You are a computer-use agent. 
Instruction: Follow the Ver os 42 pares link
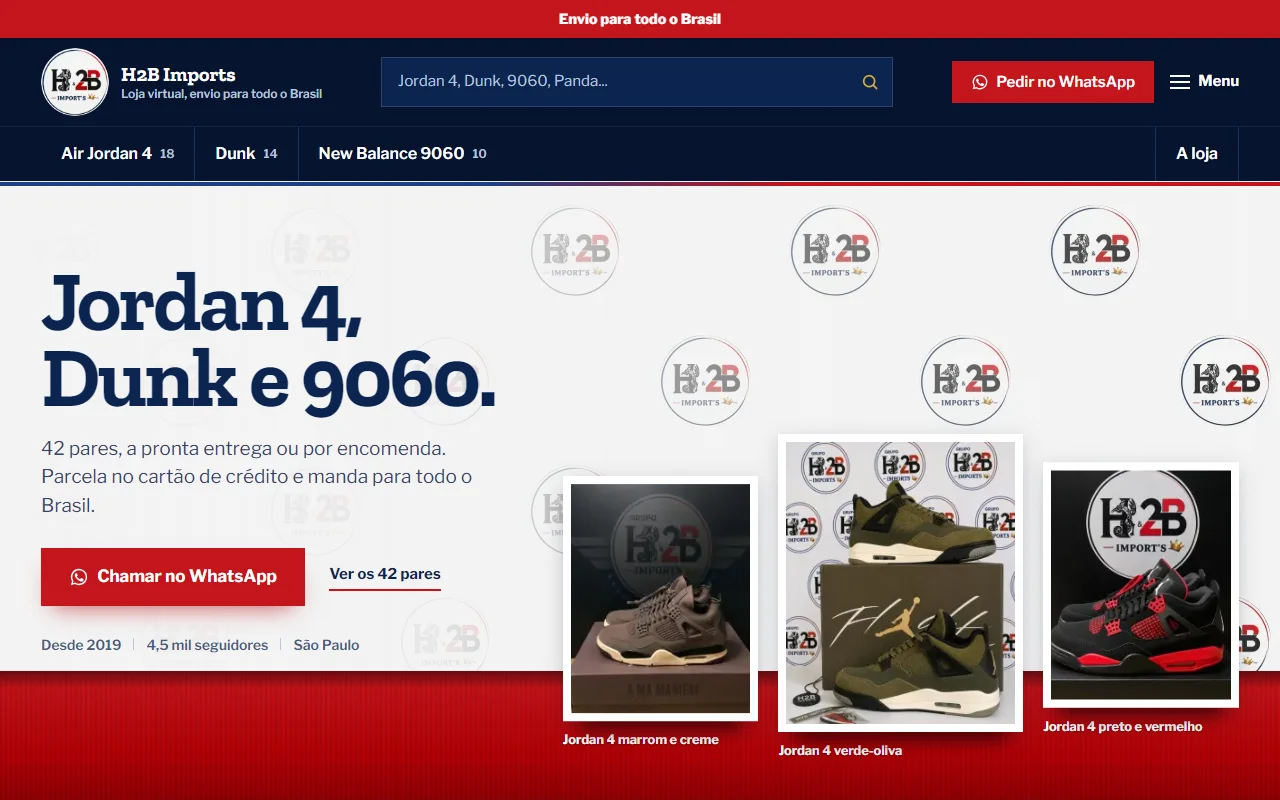(385, 575)
